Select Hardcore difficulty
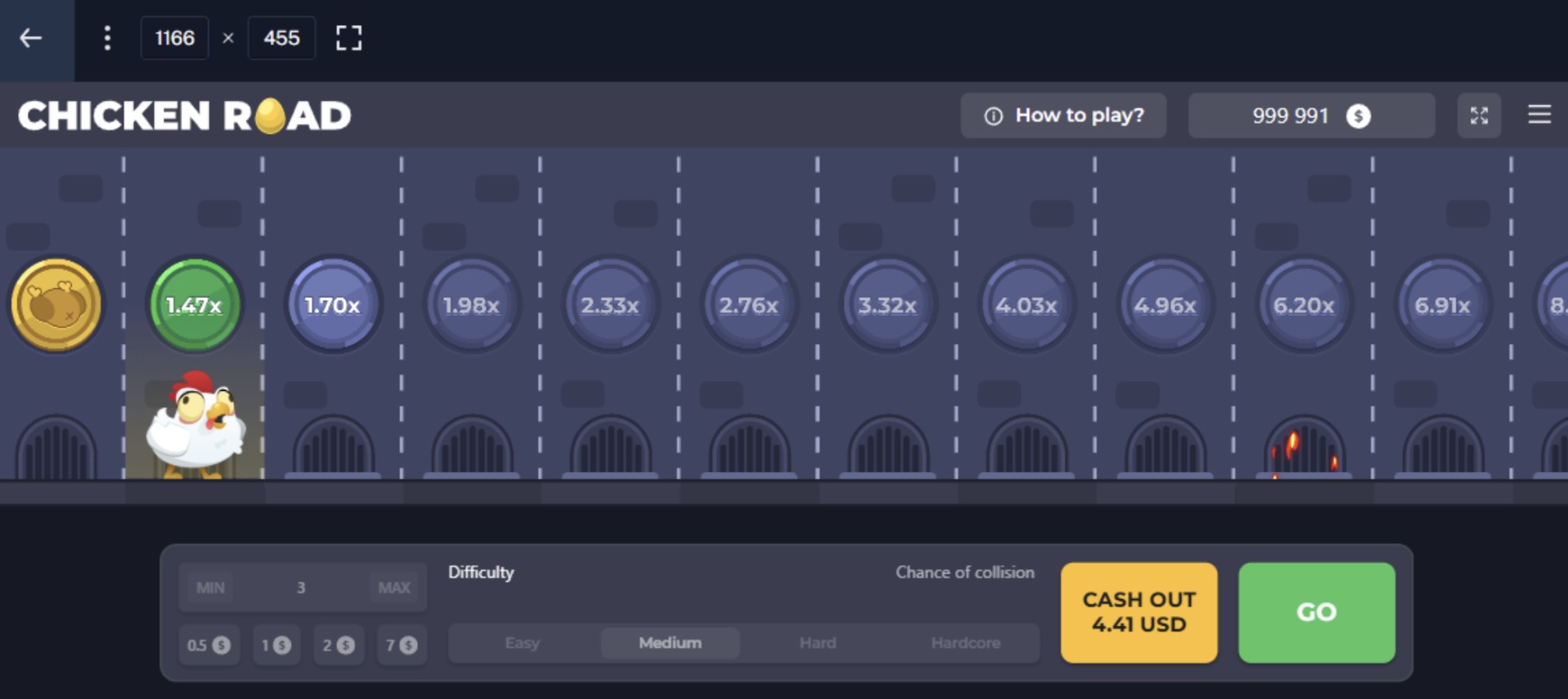The height and width of the screenshot is (699, 1568). point(965,643)
